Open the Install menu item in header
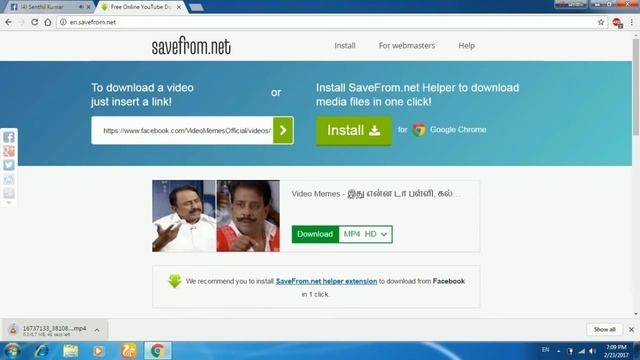640x360 pixels. tap(345, 46)
